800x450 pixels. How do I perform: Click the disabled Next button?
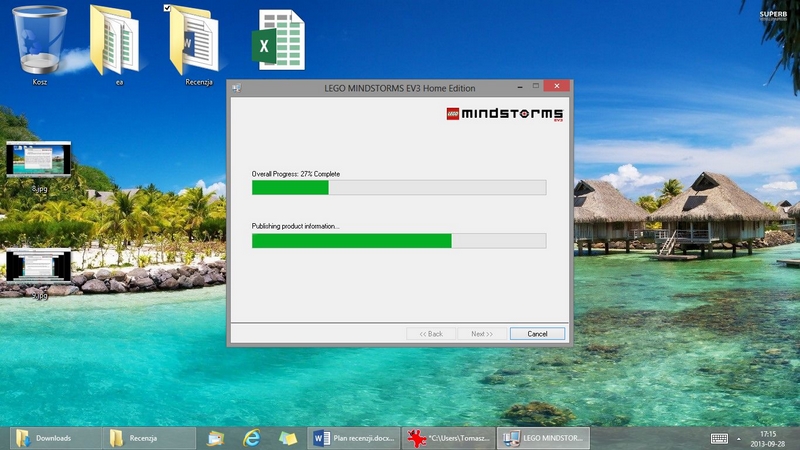pos(482,334)
